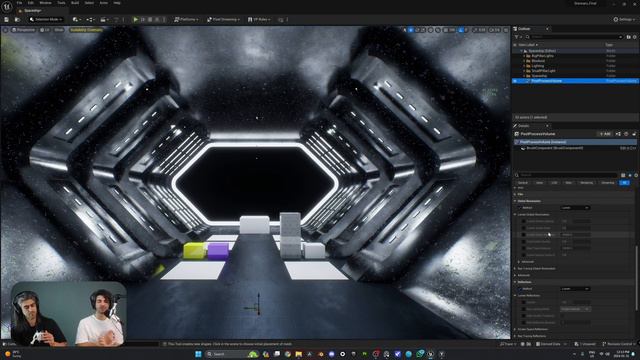Enable Lumen Scene Detail override checkbox
This screenshot has width=640, height=360.
[524, 228]
